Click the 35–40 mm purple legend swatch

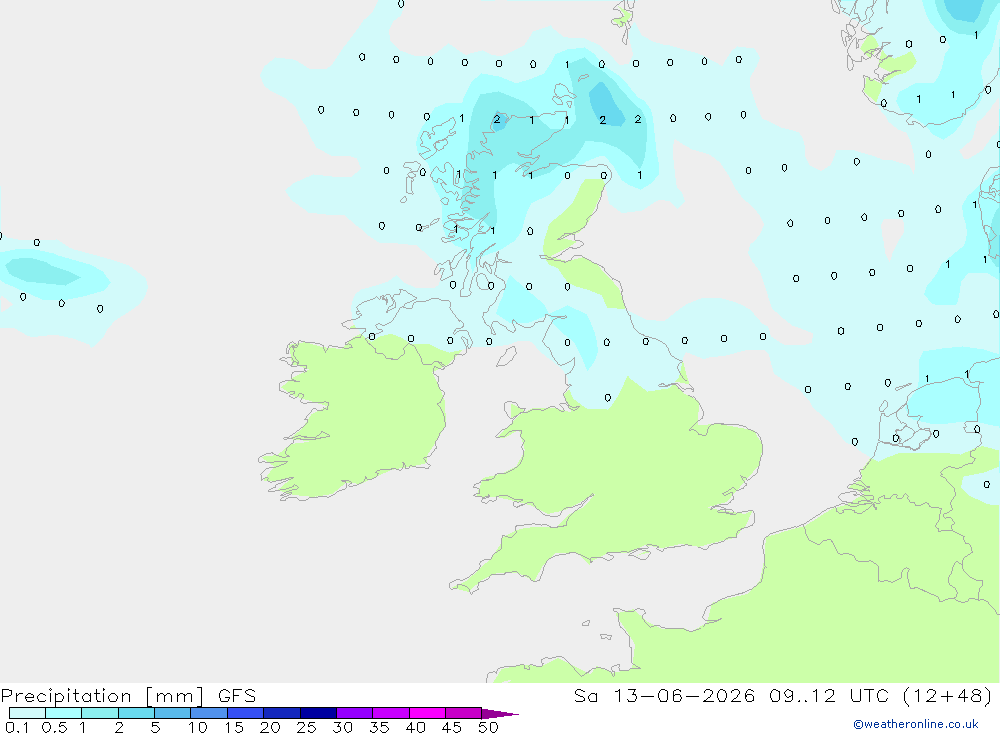click(391, 713)
